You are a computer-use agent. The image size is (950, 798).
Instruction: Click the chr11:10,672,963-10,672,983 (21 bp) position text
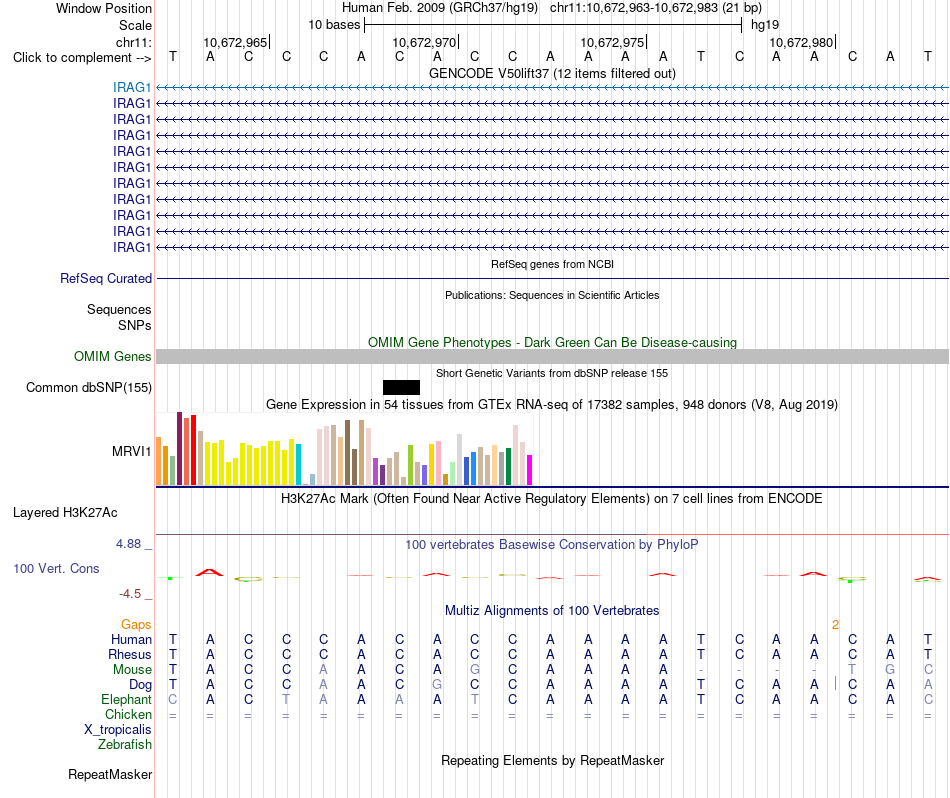656,8
